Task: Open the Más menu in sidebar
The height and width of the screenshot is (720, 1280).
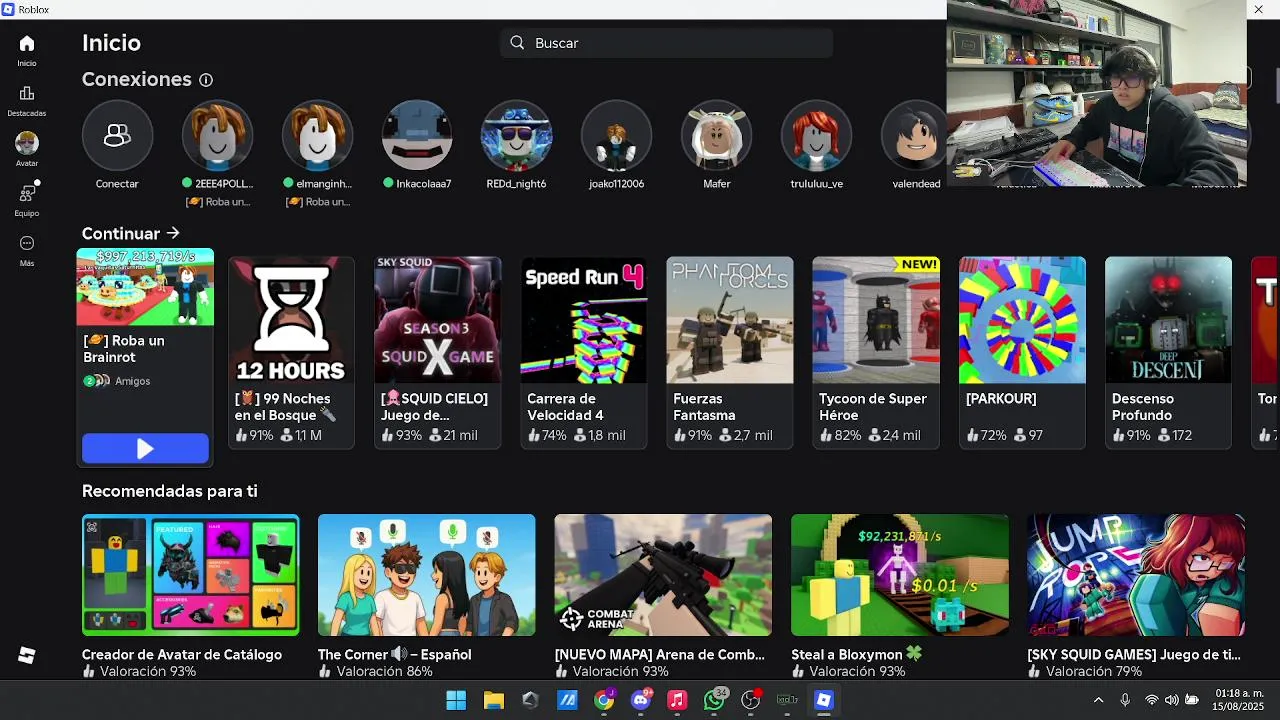Action: 27,243
